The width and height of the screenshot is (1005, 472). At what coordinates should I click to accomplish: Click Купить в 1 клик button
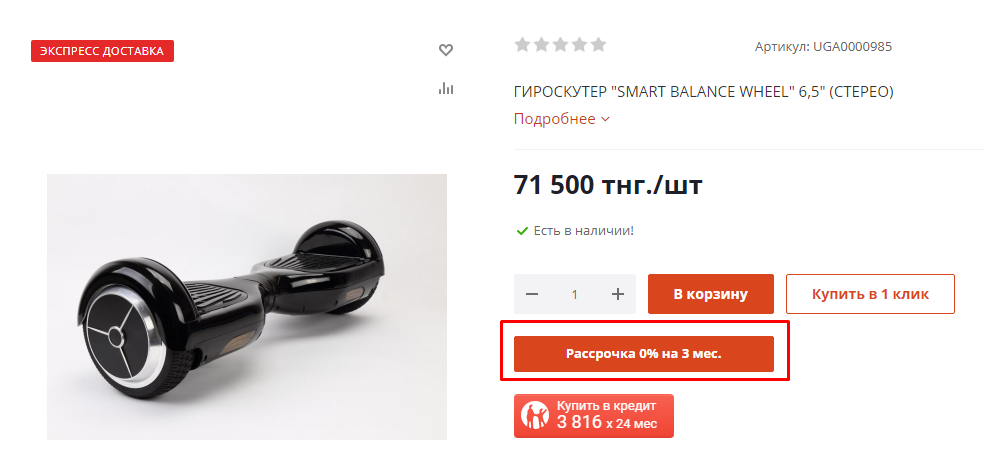point(870,294)
